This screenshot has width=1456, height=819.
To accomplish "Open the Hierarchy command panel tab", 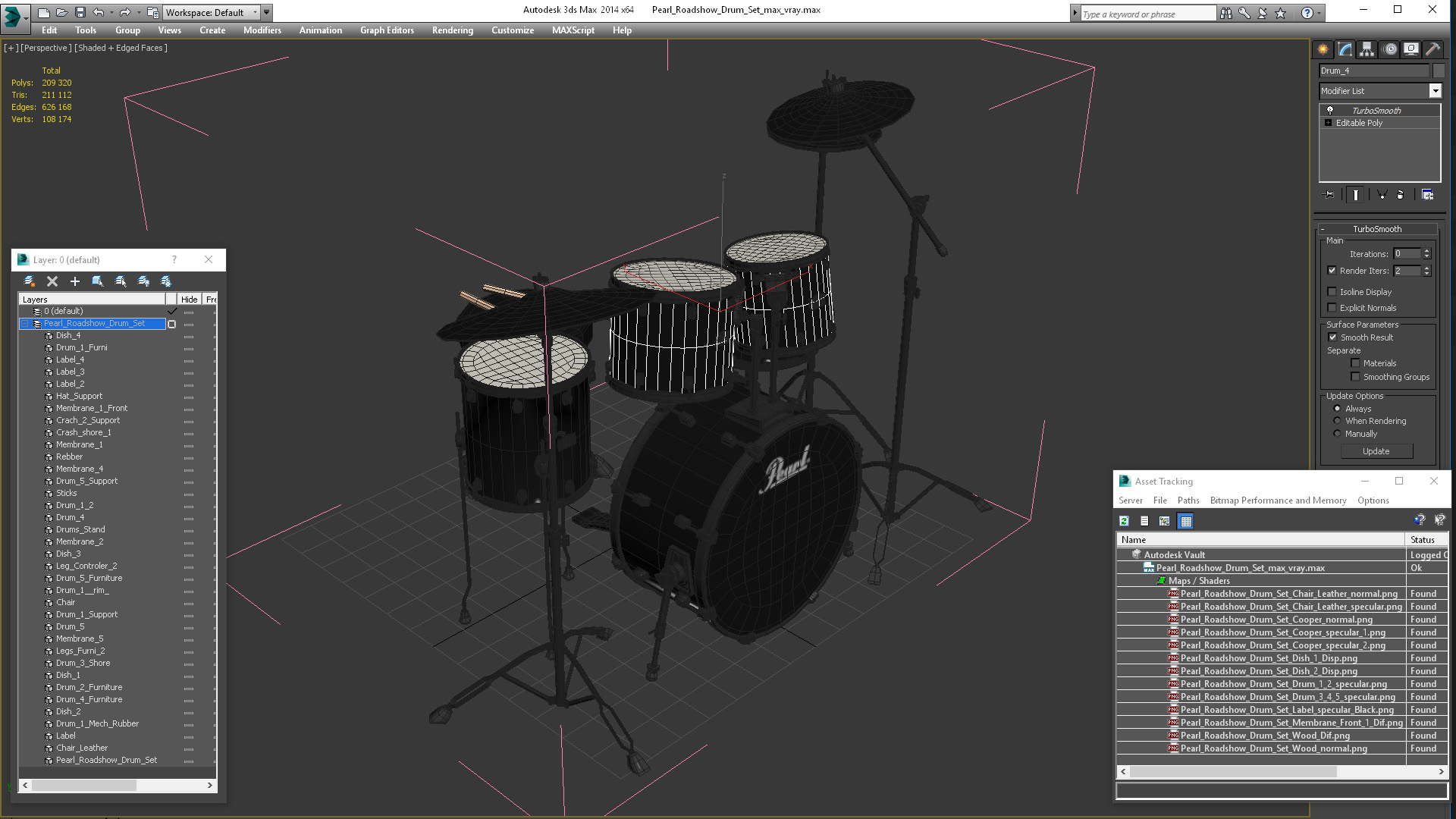I will tap(1367, 49).
